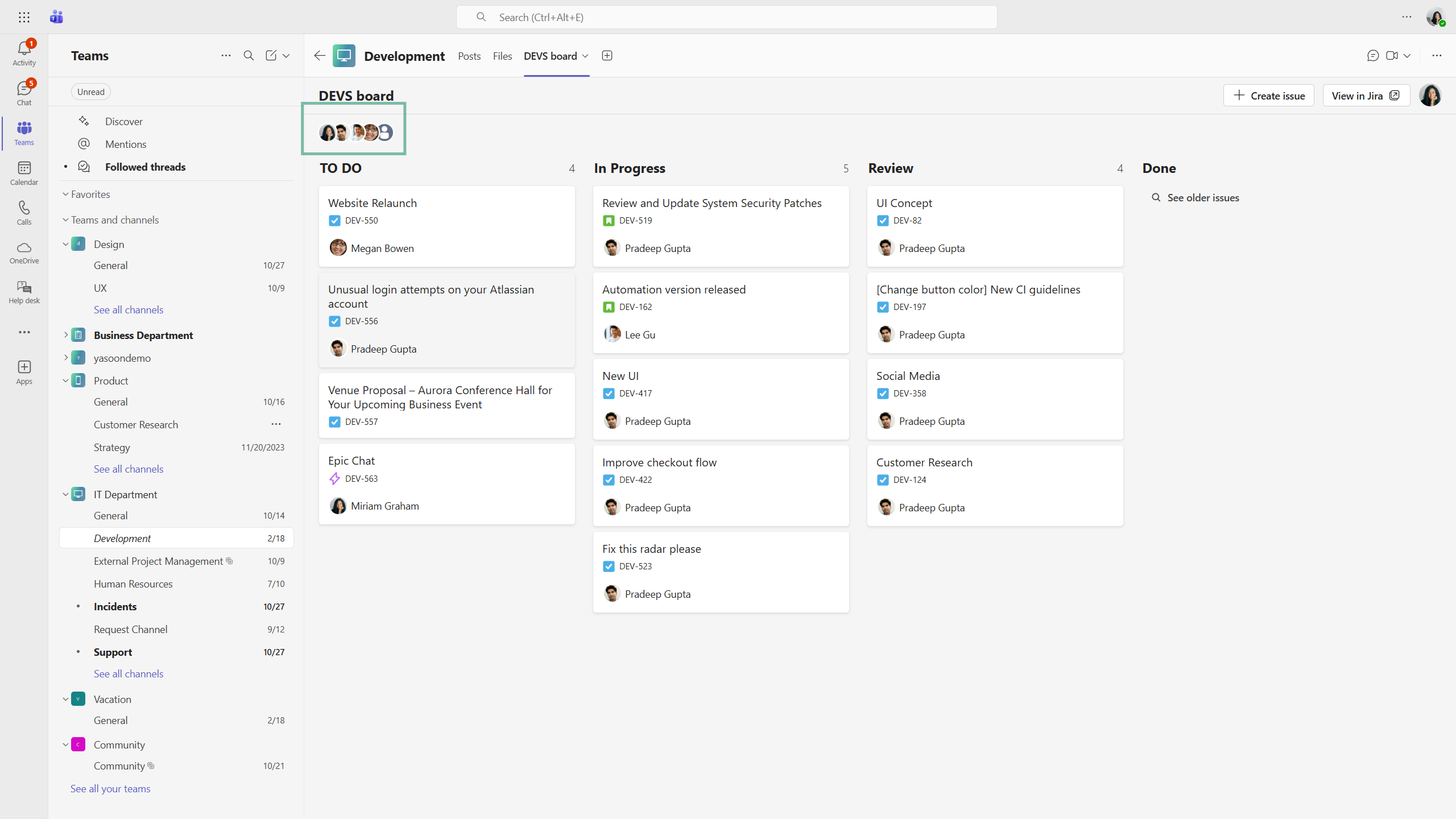The width and height of the screenshot is (1456, 819).
Task: Click the Create issue button
Action: [x=1268, y=96]
